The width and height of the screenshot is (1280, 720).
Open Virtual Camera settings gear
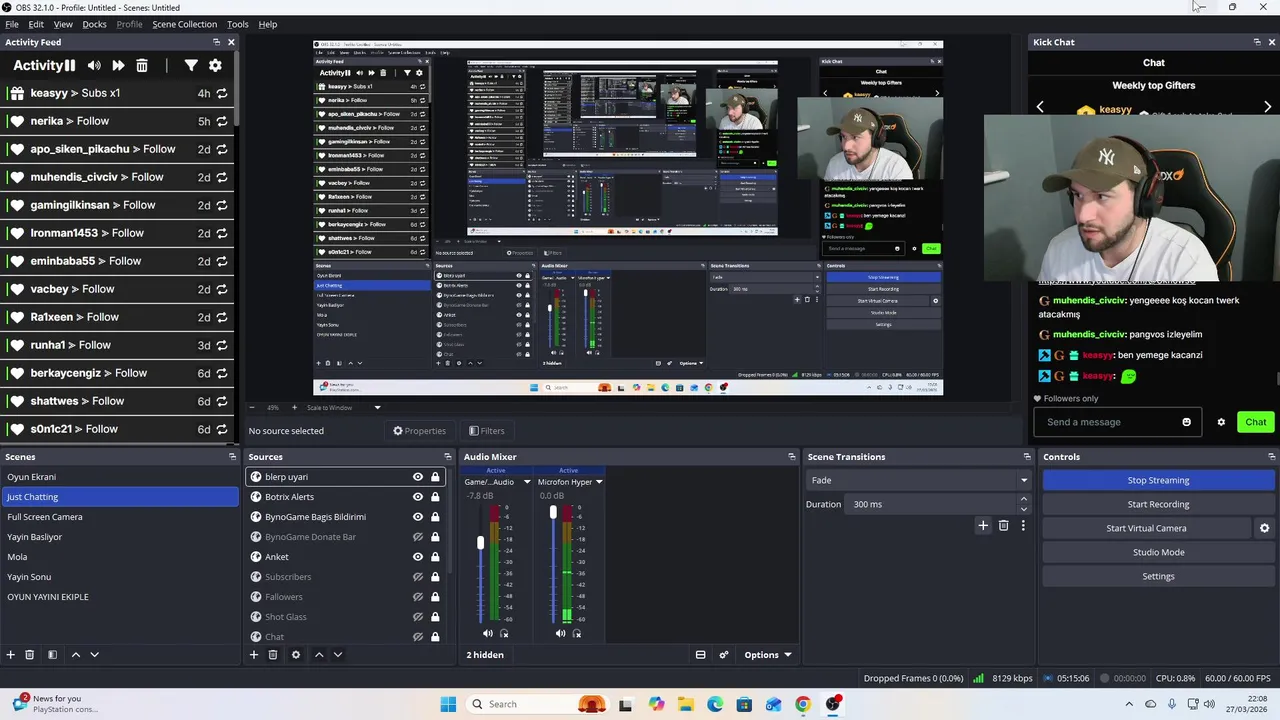(1264, 528)
